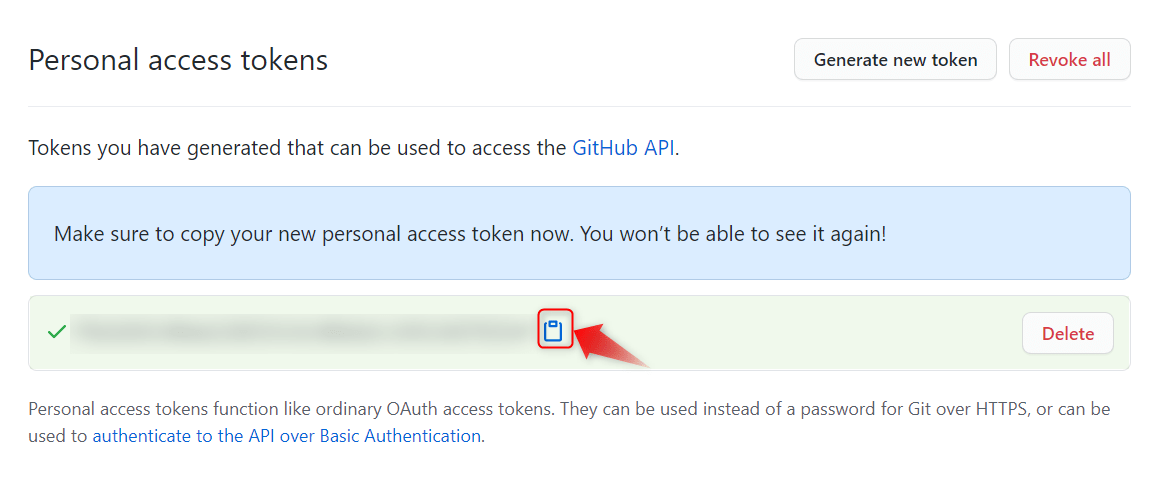This screenshot has height=488, width=1154.
Task: Select the blurred personal access token text
Action: pos(304,333)
